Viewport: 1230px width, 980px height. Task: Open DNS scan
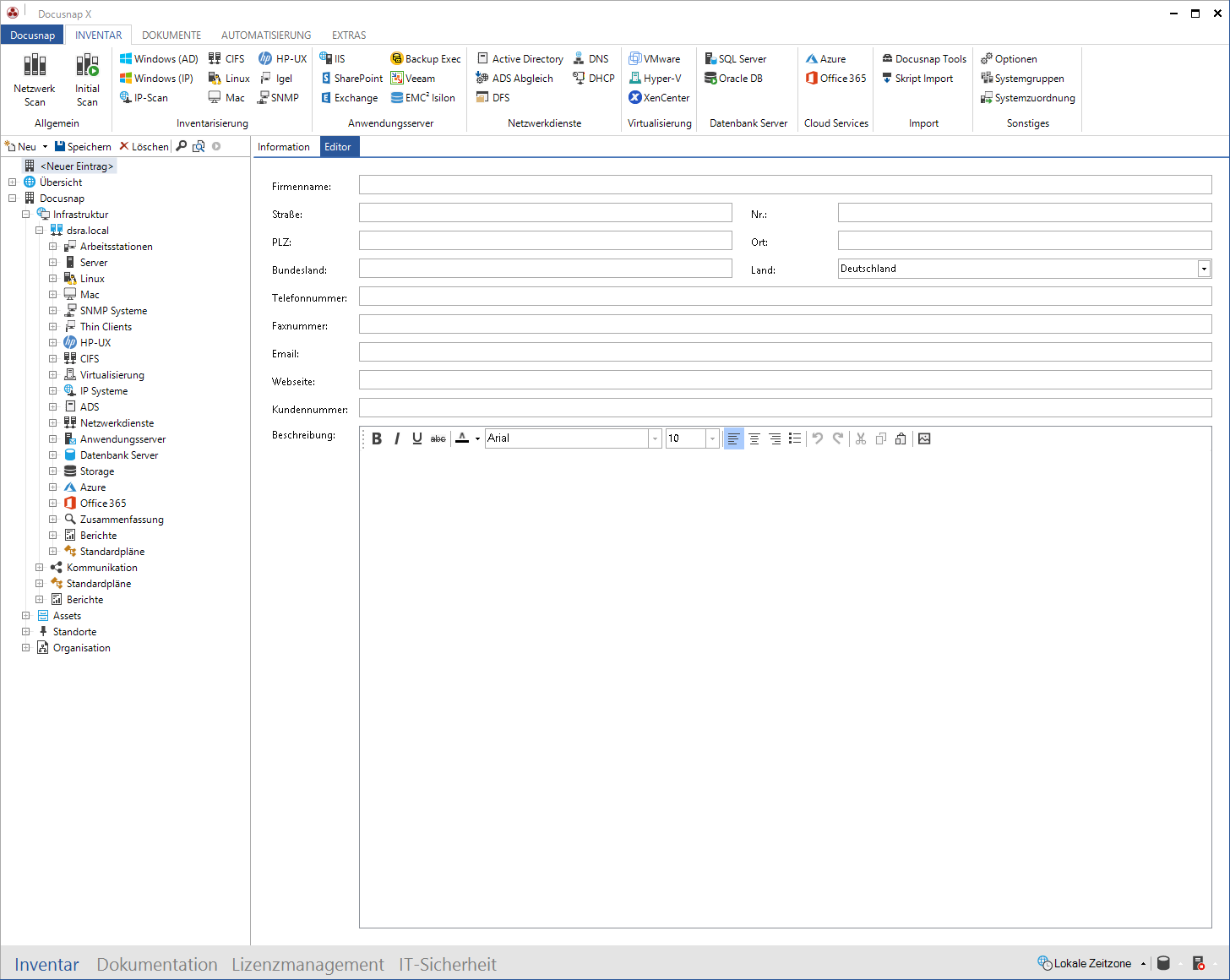click(591, 59)
